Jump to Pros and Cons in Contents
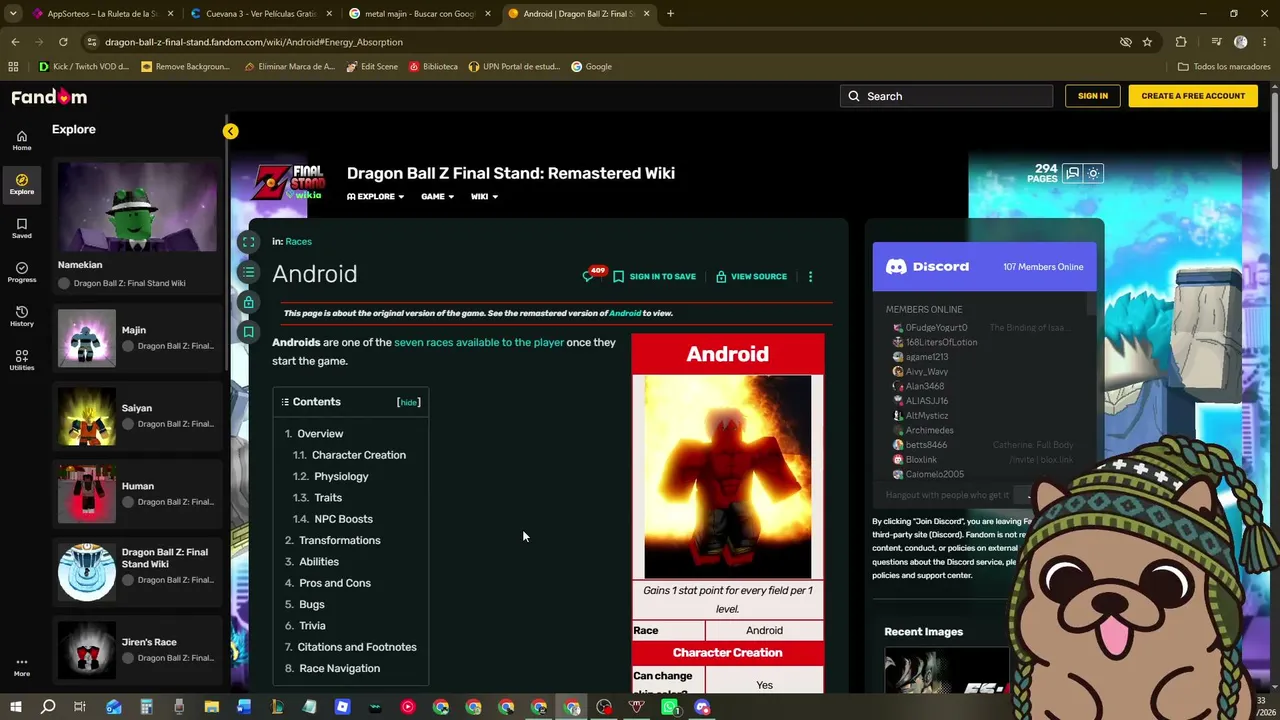This screenshot has height=720, width=1280. pyautogui.click(x=335, y=583)
